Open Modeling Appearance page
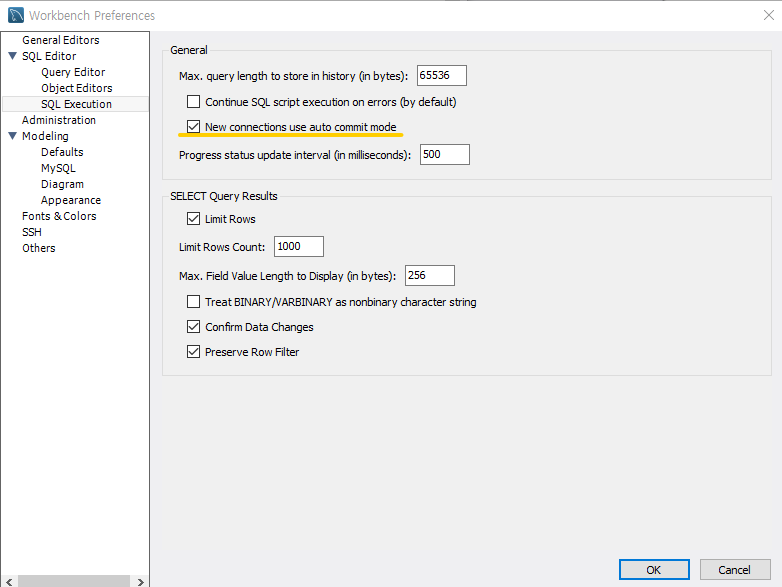This screenshot has width=782, height=587. click(70, 200)
